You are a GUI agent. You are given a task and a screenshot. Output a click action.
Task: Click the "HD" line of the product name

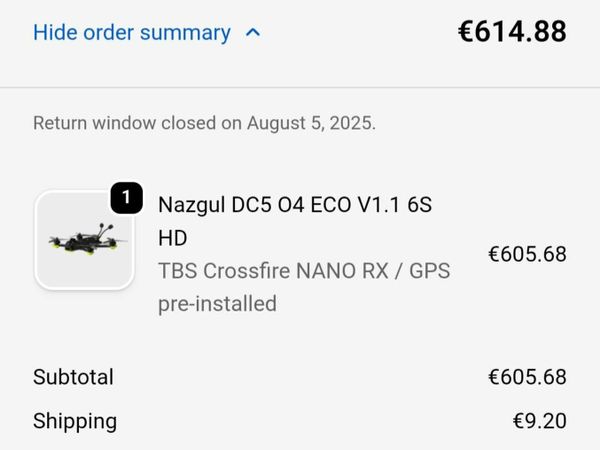[x=172, y=237]
